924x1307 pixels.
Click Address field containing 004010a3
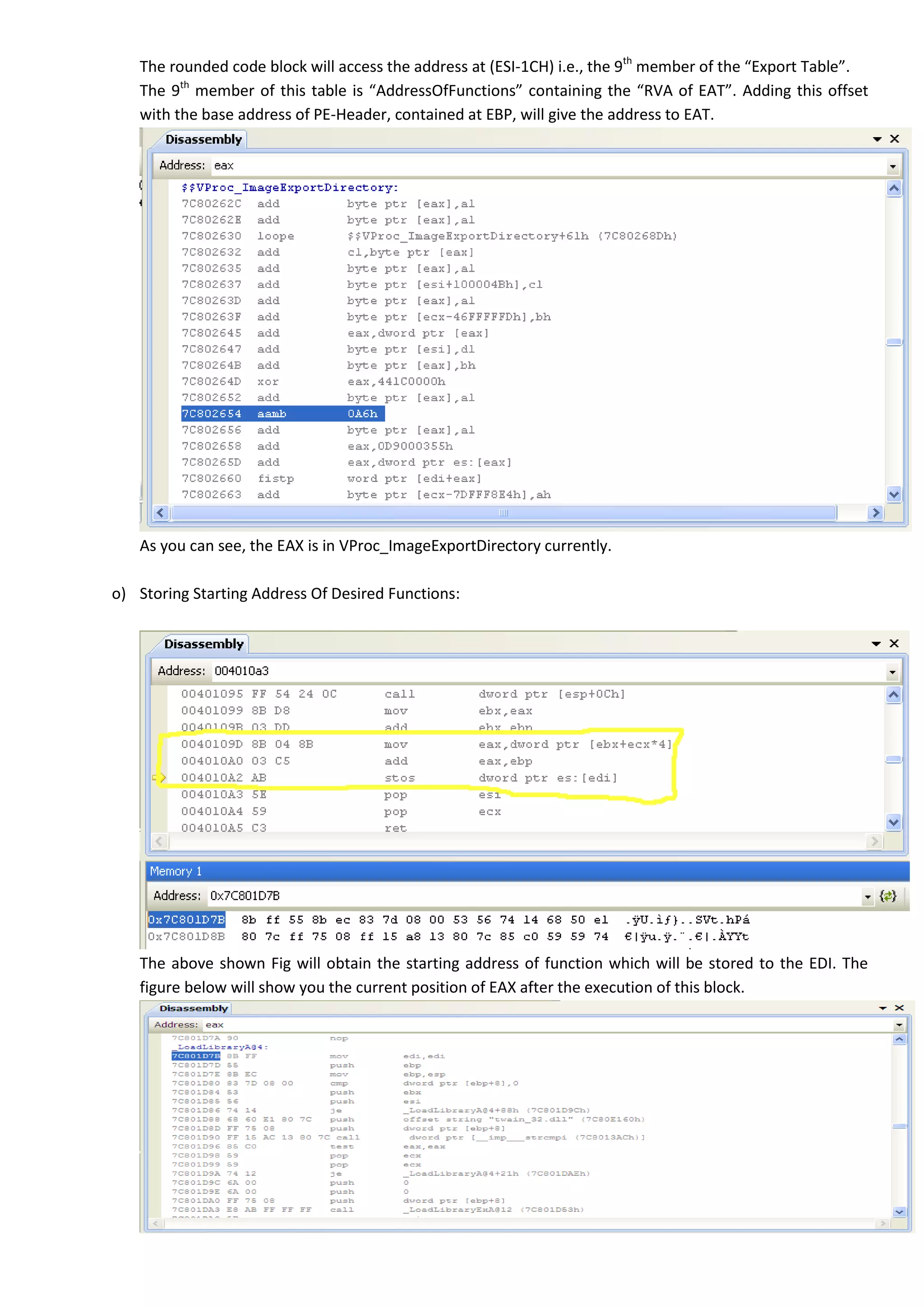click(549, 671)
